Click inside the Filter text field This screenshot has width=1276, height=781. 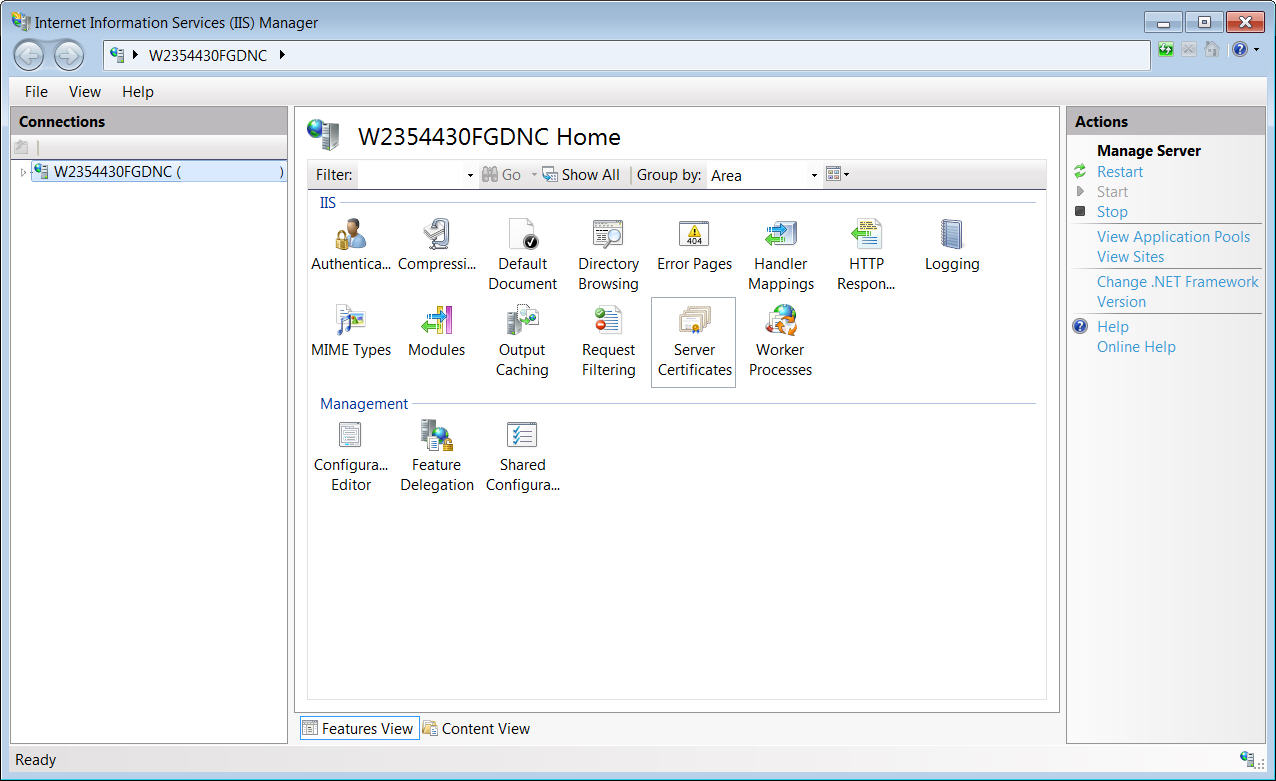click(x=410, y=175)
